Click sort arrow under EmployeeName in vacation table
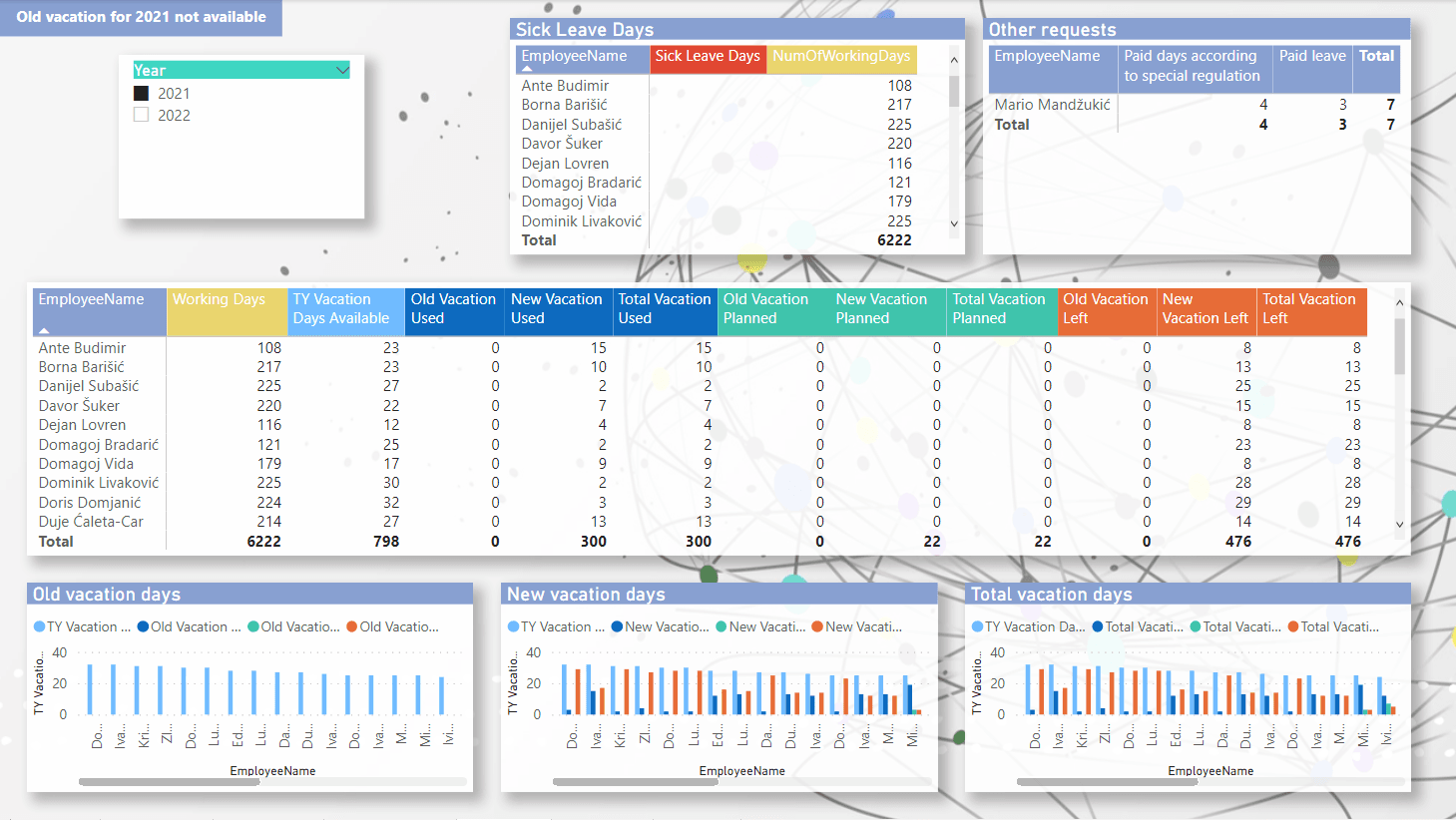 44,330
